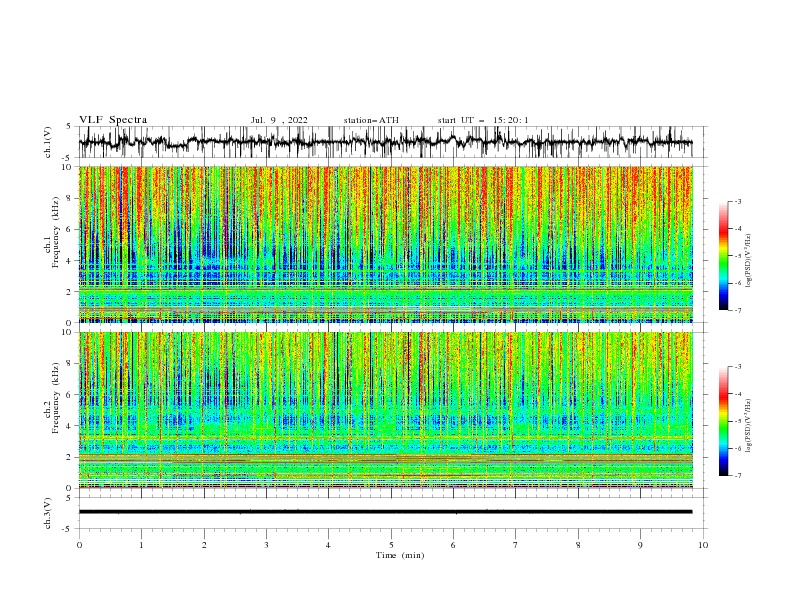
Task: Click the '-7' value on ch.2 colorbar
Action: (x=737, y=475)
